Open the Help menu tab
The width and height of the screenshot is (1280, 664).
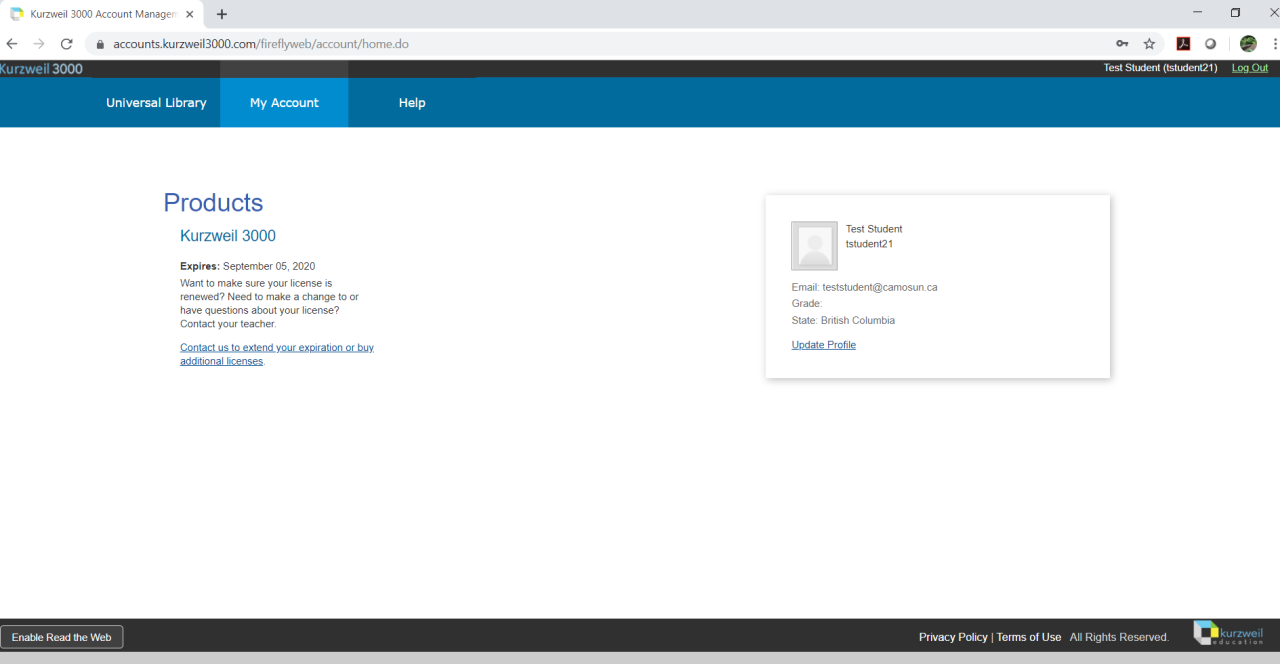pyautogui.click(x=412, y=103)
